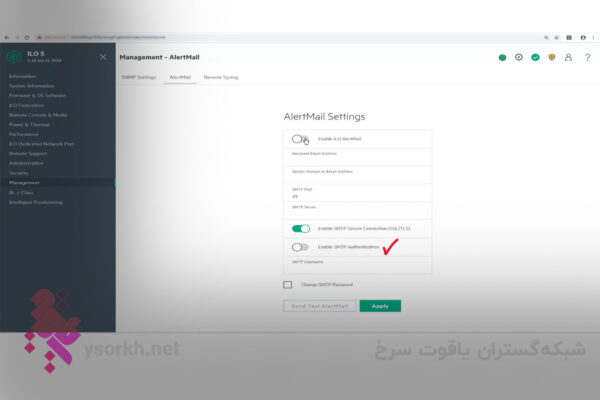Bookmark this page with the star icon
This screenshot has width=600, height=400.
pyautogui.click(x=557, y=38)
